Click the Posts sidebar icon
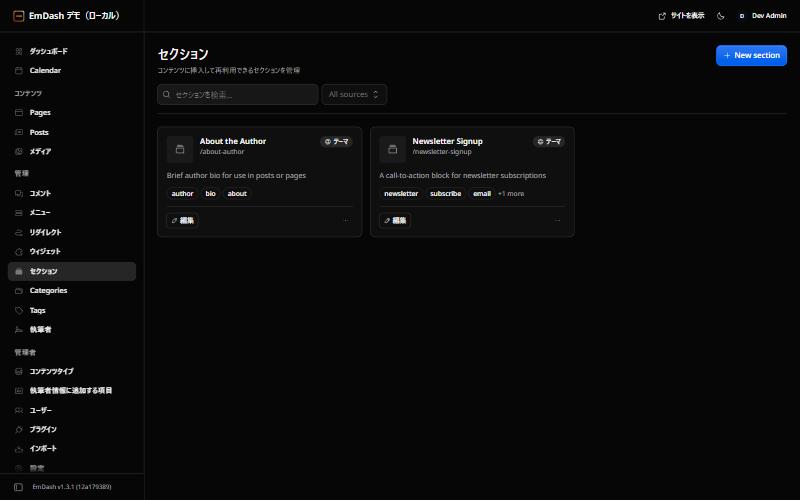 click(x=19, y=132)
